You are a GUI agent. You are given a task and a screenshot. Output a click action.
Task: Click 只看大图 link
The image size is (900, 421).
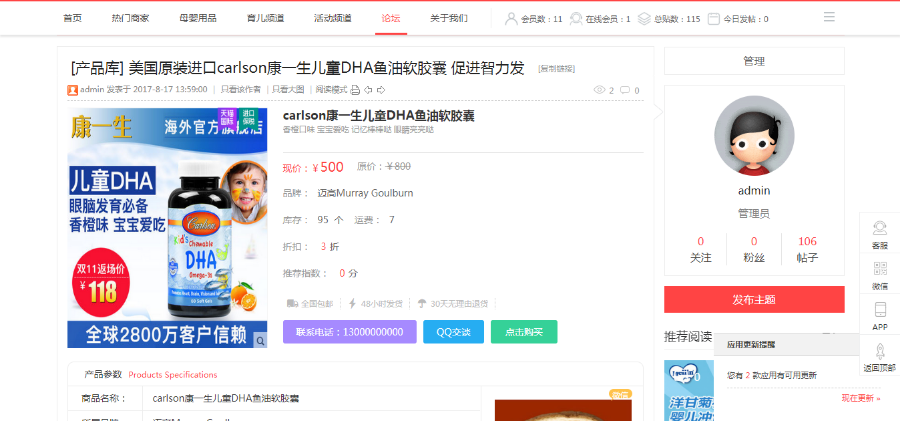pyautogui.click(x=288, y=90)
